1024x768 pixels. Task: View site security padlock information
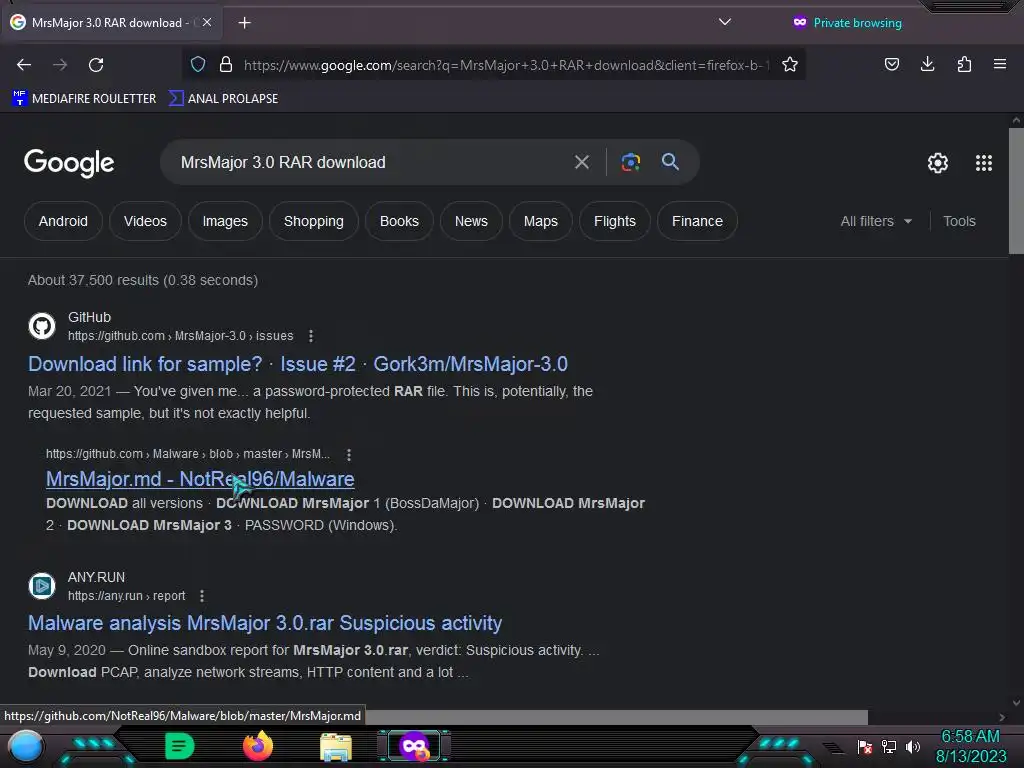tap(226, 64)
